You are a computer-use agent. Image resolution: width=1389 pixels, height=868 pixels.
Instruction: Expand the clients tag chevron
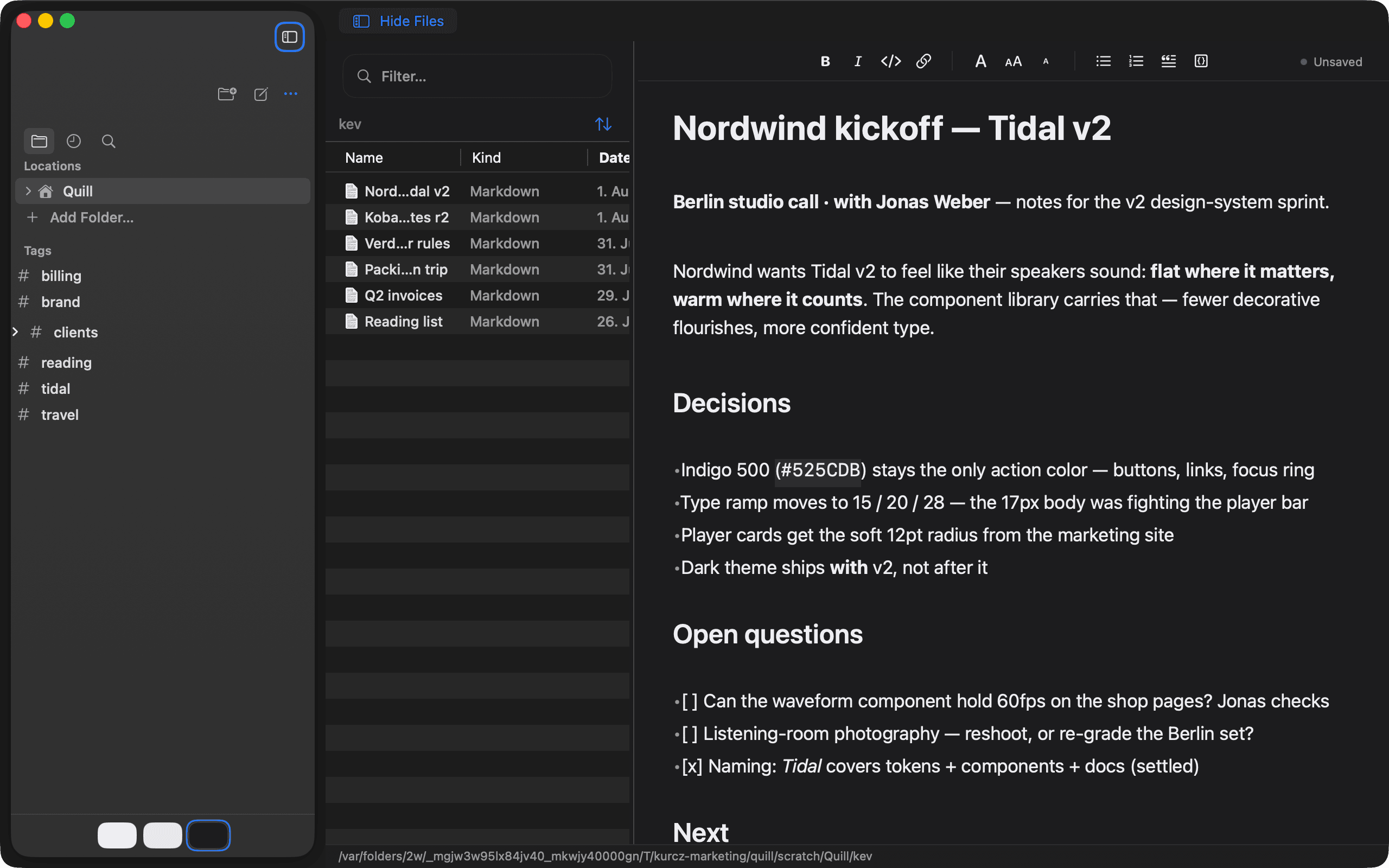(x=16, y=332)
